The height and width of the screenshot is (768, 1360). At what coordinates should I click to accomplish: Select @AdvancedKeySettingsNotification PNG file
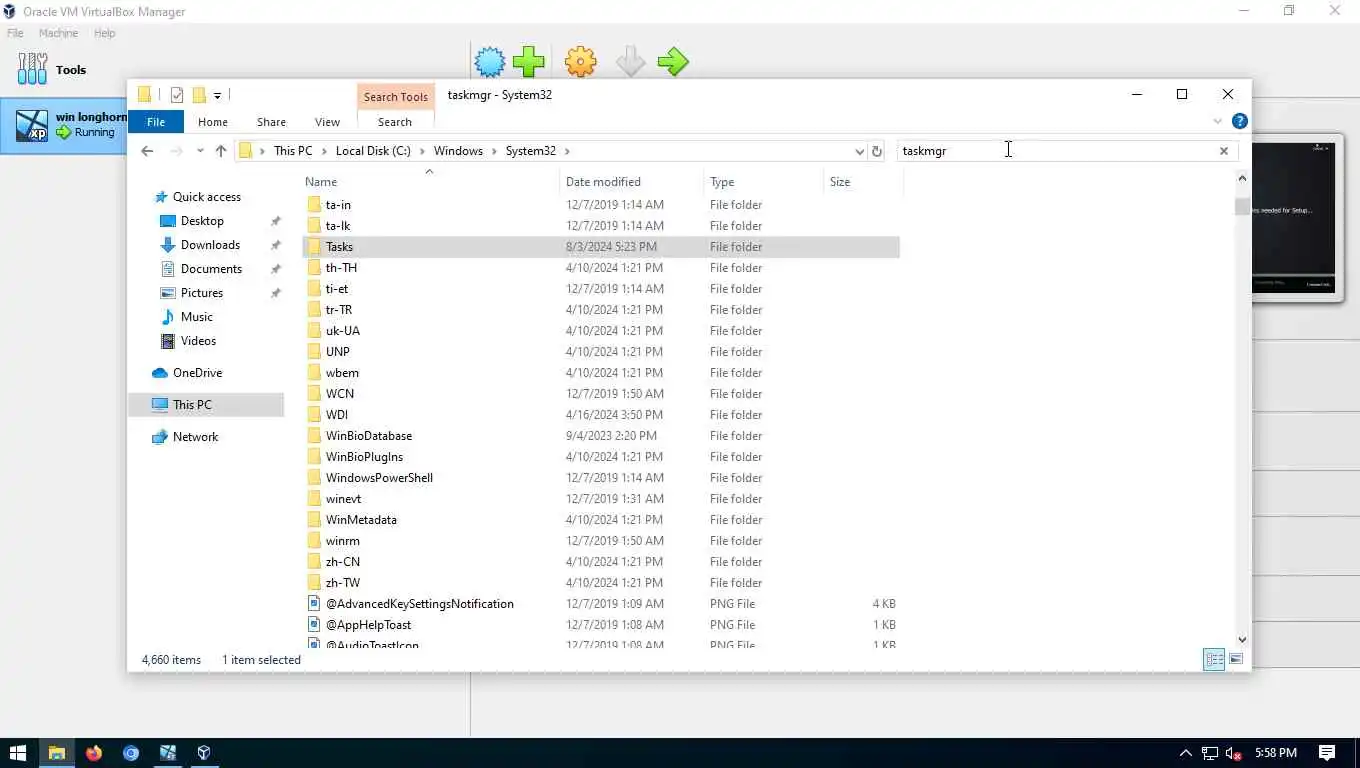click(601, 604)
